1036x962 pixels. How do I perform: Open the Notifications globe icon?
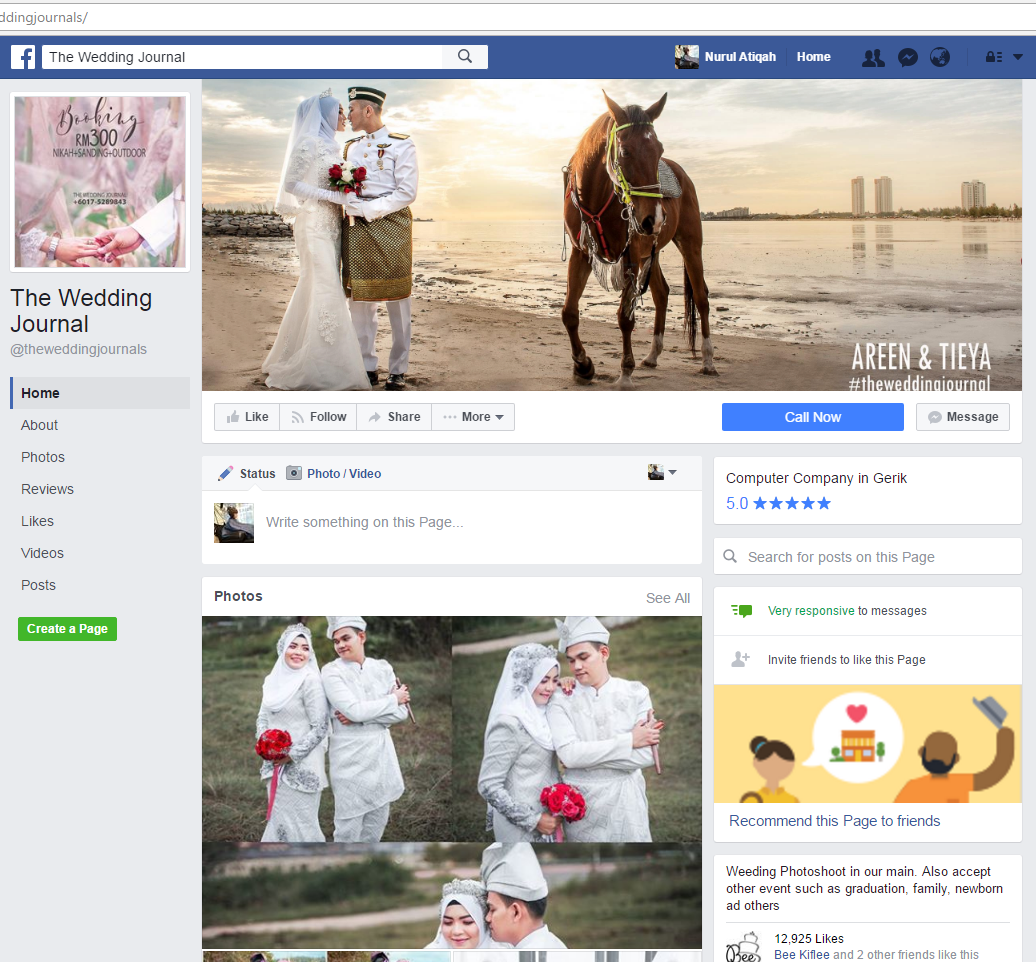940,58
